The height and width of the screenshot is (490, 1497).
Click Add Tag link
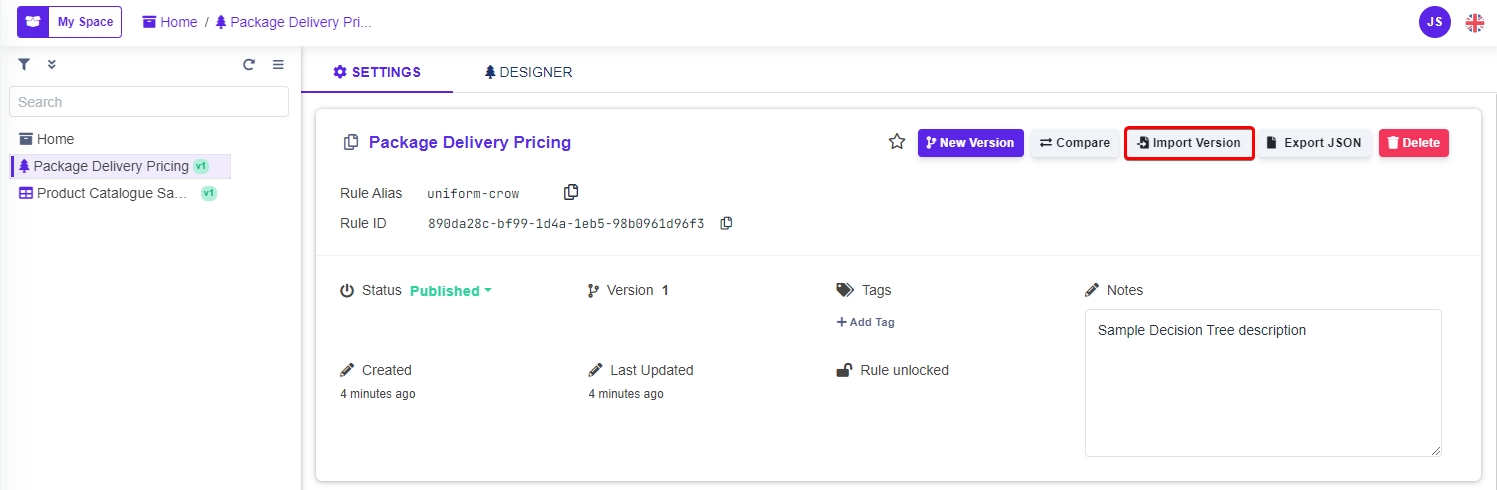tap(866, 322)
